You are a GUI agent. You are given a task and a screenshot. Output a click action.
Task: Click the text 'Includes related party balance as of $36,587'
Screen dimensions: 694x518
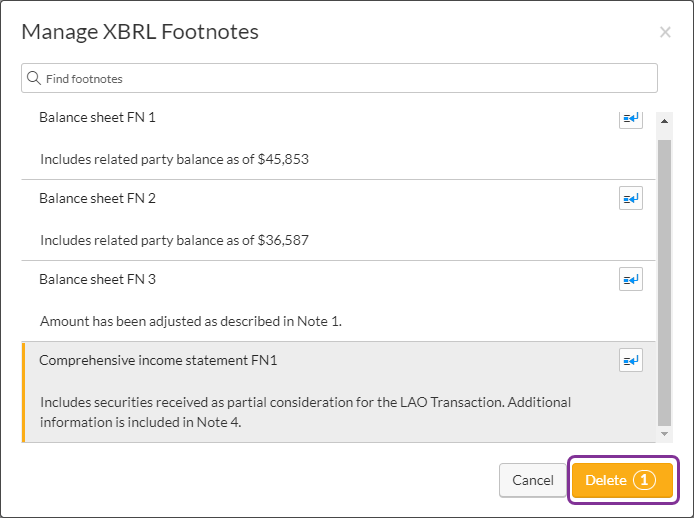pos(174,240)
